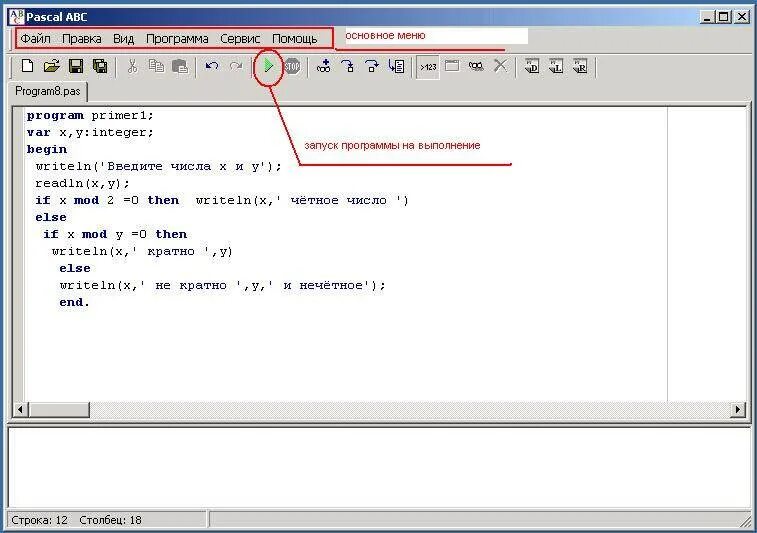Copy selection with the two-pages icon
The width and height of the screenshot is (757, 533).
coord(156,66)
